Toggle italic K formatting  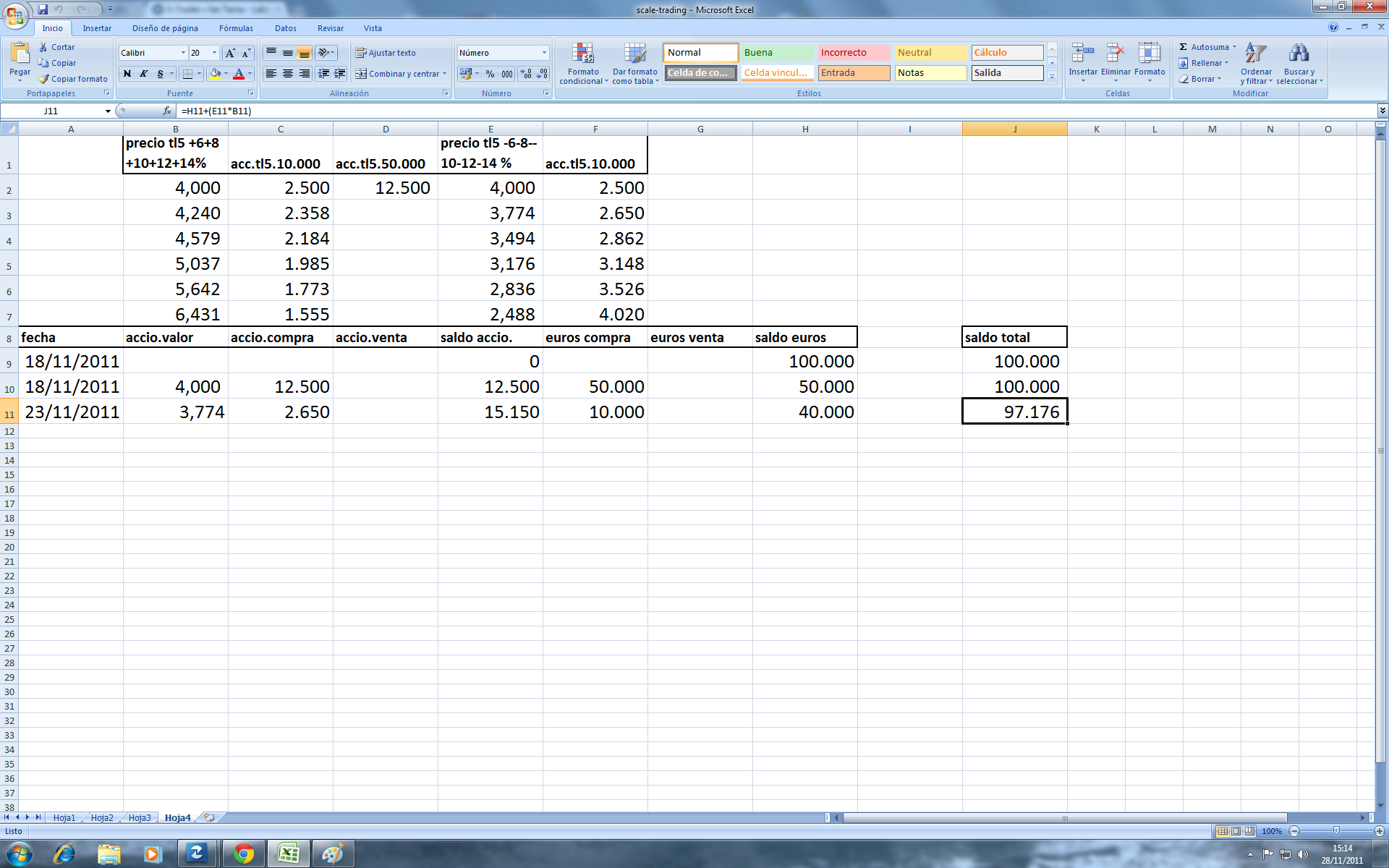tap(143, 74)
